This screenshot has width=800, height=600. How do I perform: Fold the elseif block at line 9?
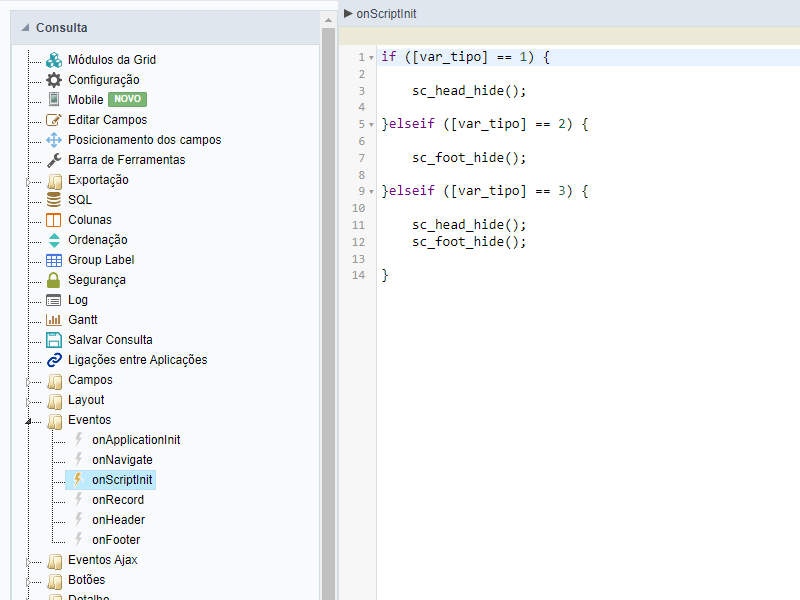coord(371,192)
